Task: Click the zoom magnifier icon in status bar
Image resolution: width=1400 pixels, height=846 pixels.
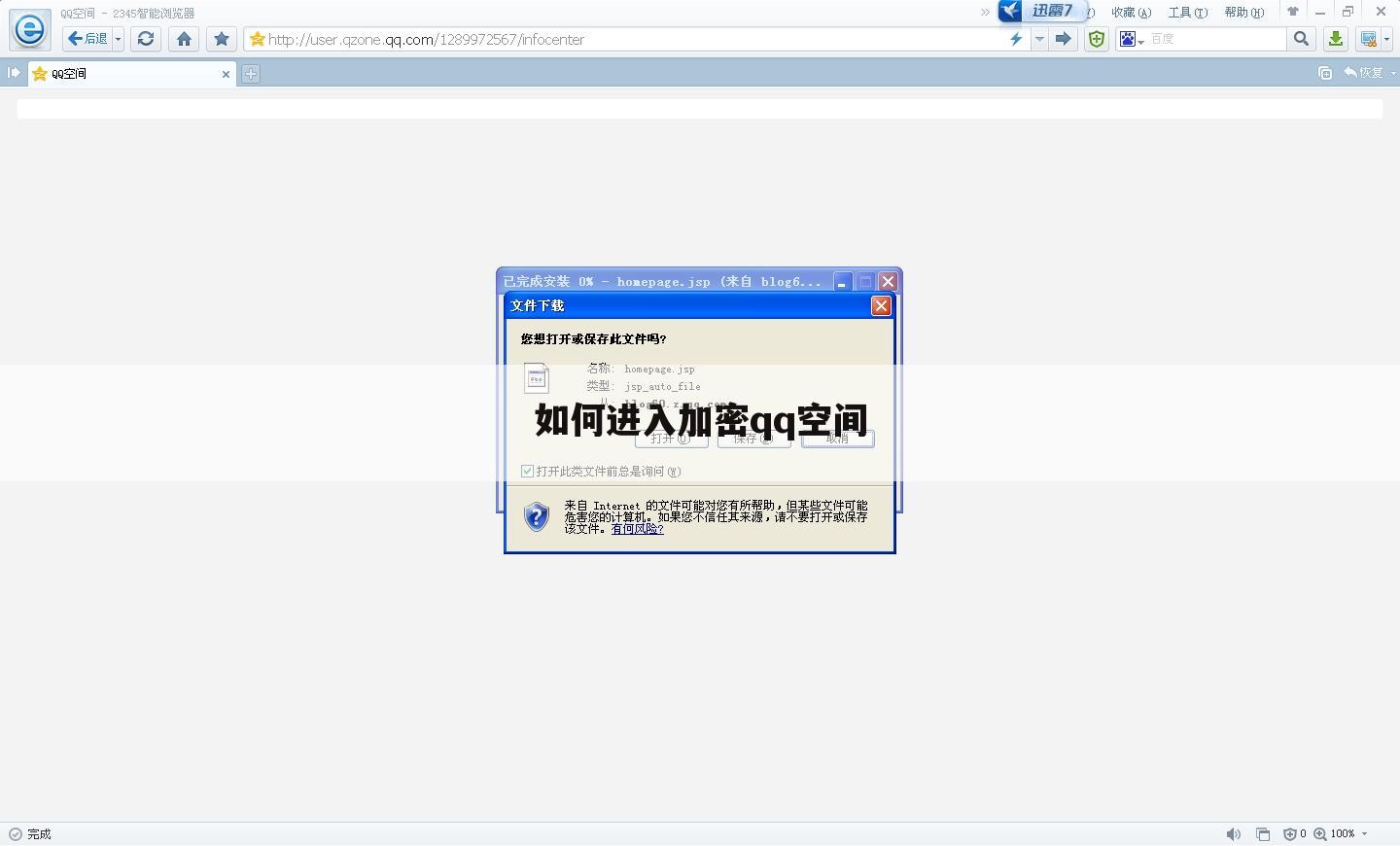Action: tap(1320, 834)
